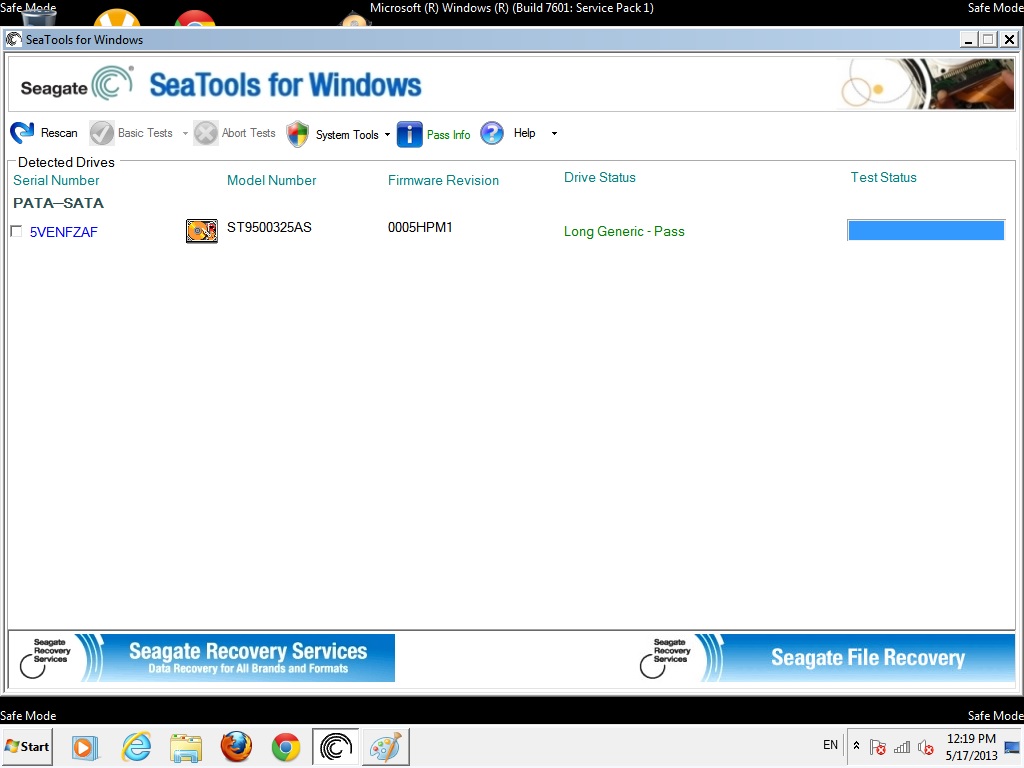Minimize the SeaTools window
Screen dimensions: 1024x768
[x=968, y=40]
